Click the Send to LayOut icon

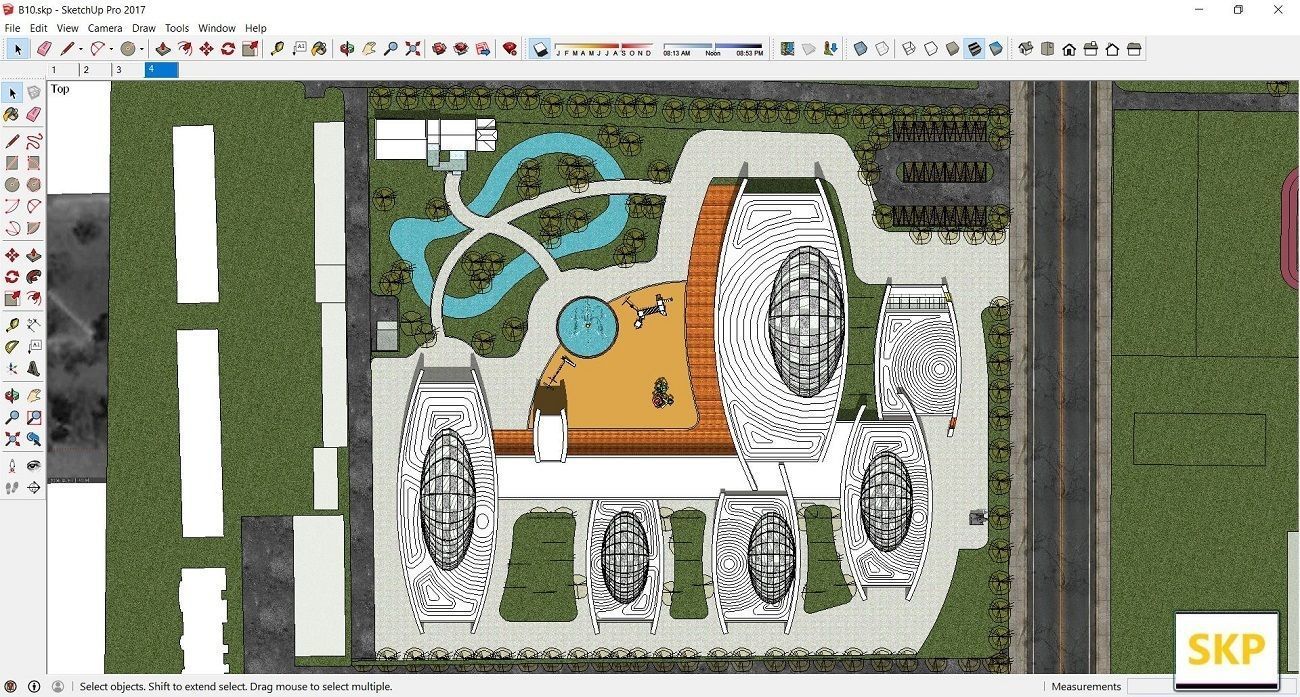pyautogui.click(x=483, y=48)
